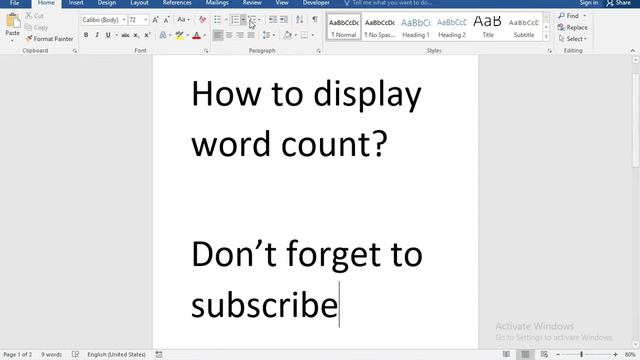This screenshot has width=640, height=360.
Task: Click Replace in the Editing group
Action: coord(573,27)
